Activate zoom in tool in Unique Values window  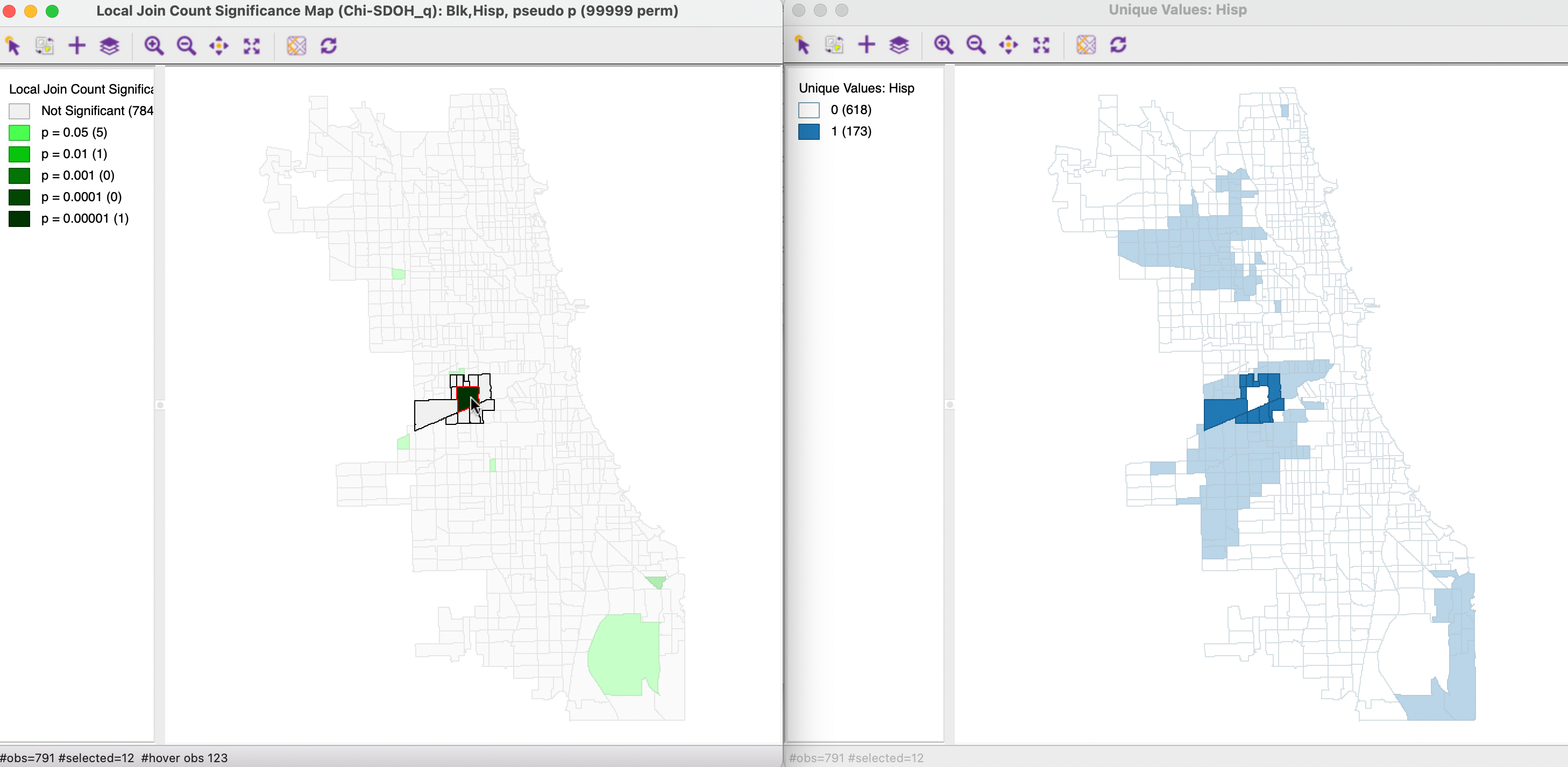coord(943,45)
